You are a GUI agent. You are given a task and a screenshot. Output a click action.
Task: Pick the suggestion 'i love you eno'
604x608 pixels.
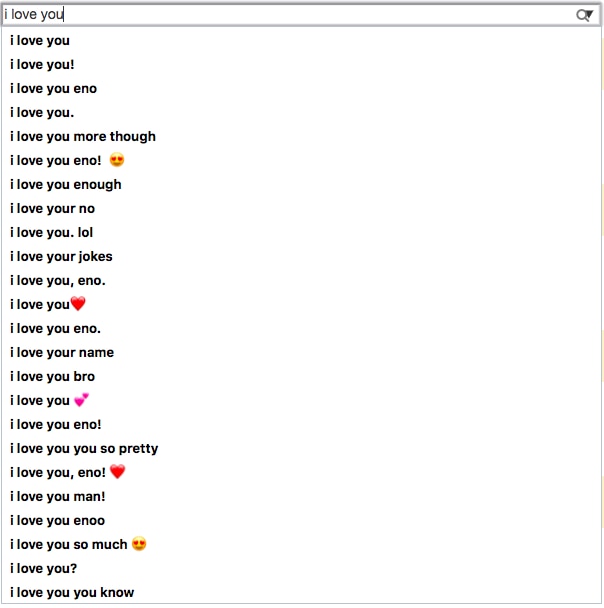[x=302, y=88]
